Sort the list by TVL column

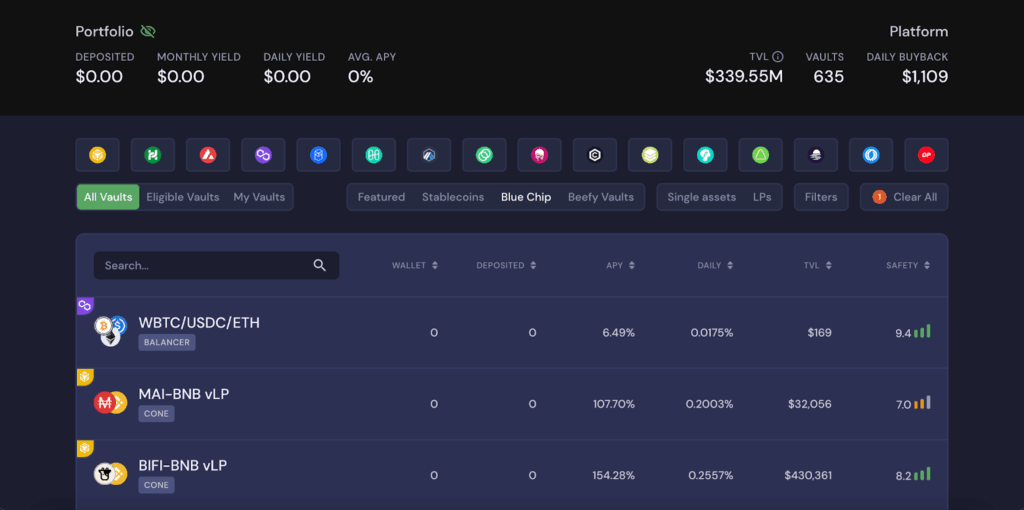[817, 265]
